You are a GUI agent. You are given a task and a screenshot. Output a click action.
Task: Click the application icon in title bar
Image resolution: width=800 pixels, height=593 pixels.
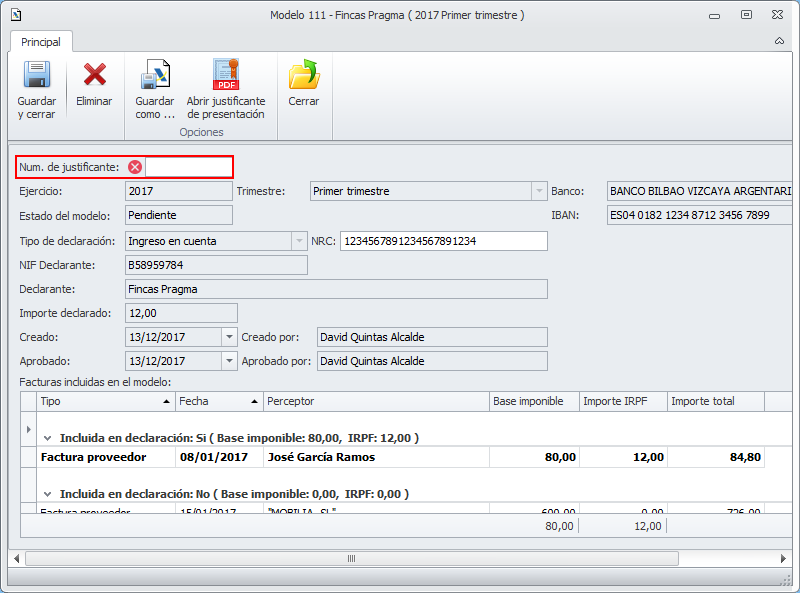click(x=15, y=15)
